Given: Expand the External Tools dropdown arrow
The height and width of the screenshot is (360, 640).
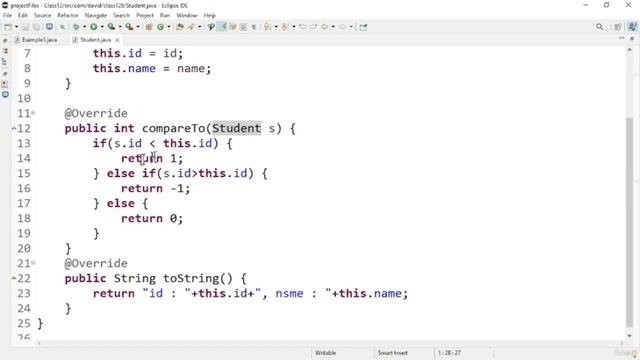Looking at the screenshot, I should coord(138,27).
